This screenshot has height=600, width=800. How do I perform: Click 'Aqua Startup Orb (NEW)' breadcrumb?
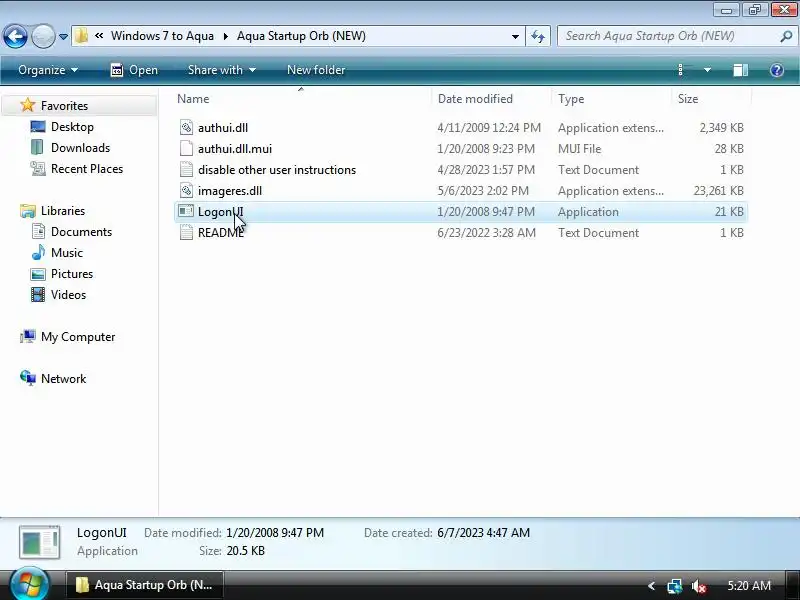[301, 36]
